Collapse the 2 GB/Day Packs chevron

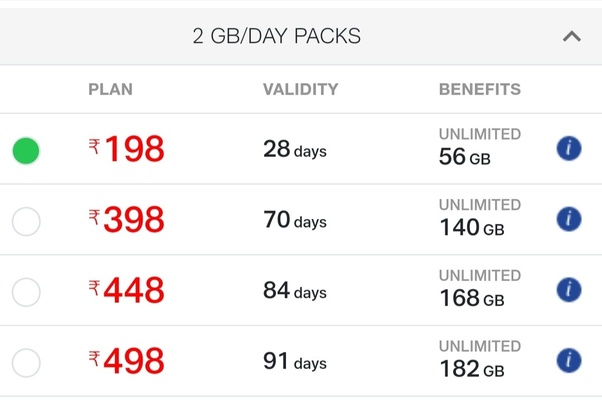pos(571,36)
